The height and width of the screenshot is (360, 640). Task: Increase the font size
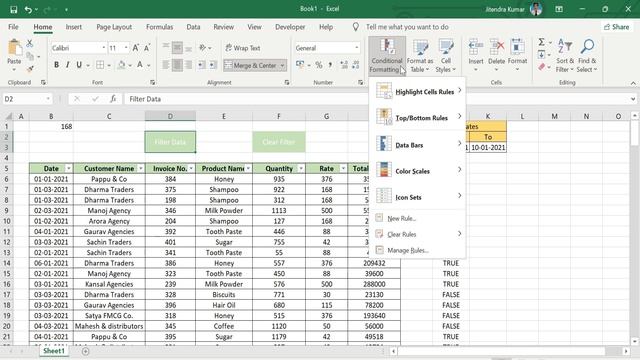coord(136,48)
